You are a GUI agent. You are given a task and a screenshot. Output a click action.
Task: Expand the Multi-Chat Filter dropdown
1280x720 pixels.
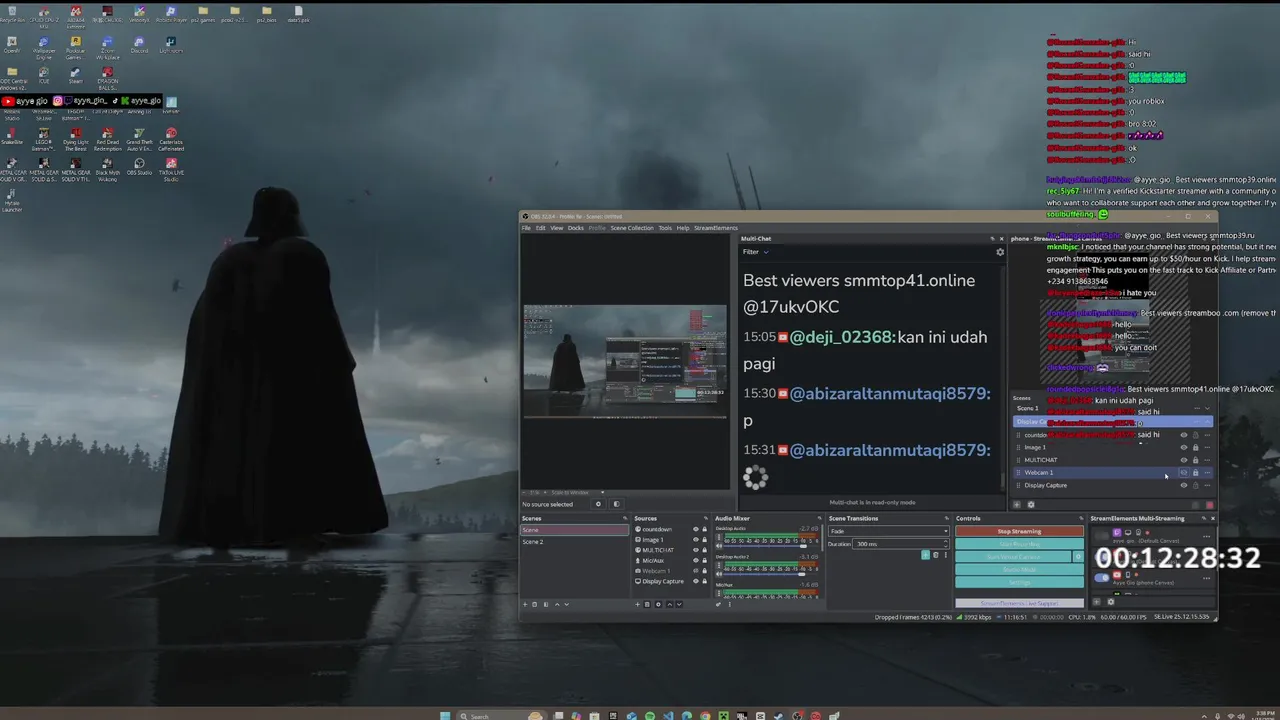(x=756, y=252)
